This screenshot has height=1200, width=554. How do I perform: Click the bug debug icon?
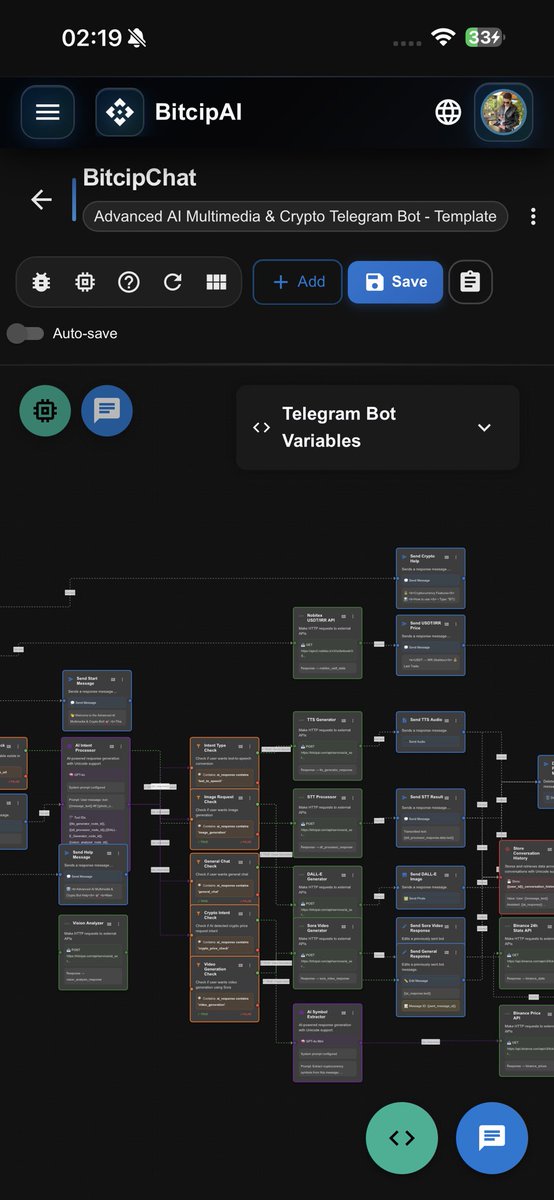click(41, 282)
